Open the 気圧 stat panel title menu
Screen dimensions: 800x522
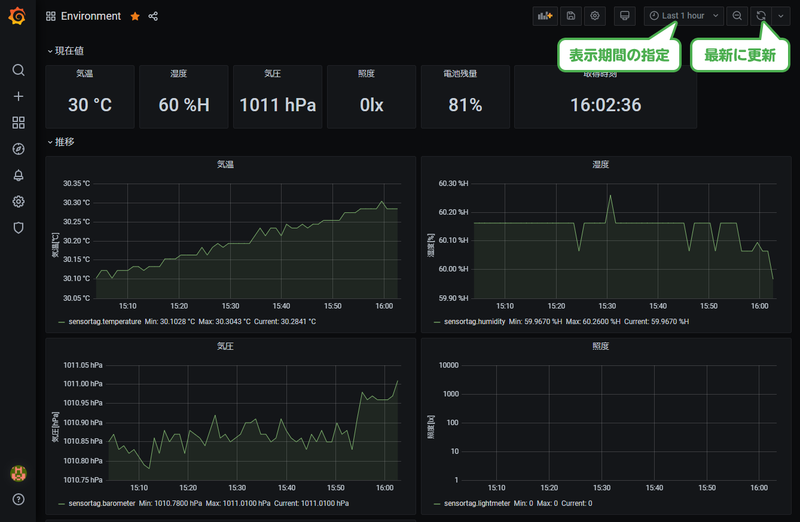(272, 73)
